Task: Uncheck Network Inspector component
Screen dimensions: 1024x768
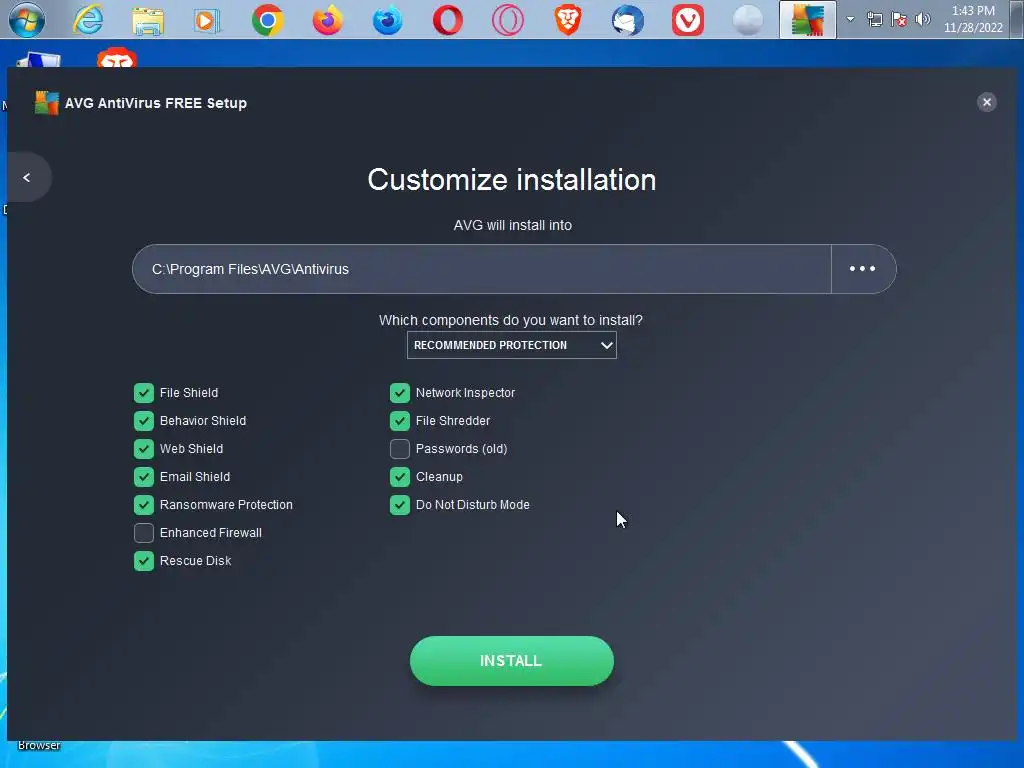Action: click(x=400, y=392)
